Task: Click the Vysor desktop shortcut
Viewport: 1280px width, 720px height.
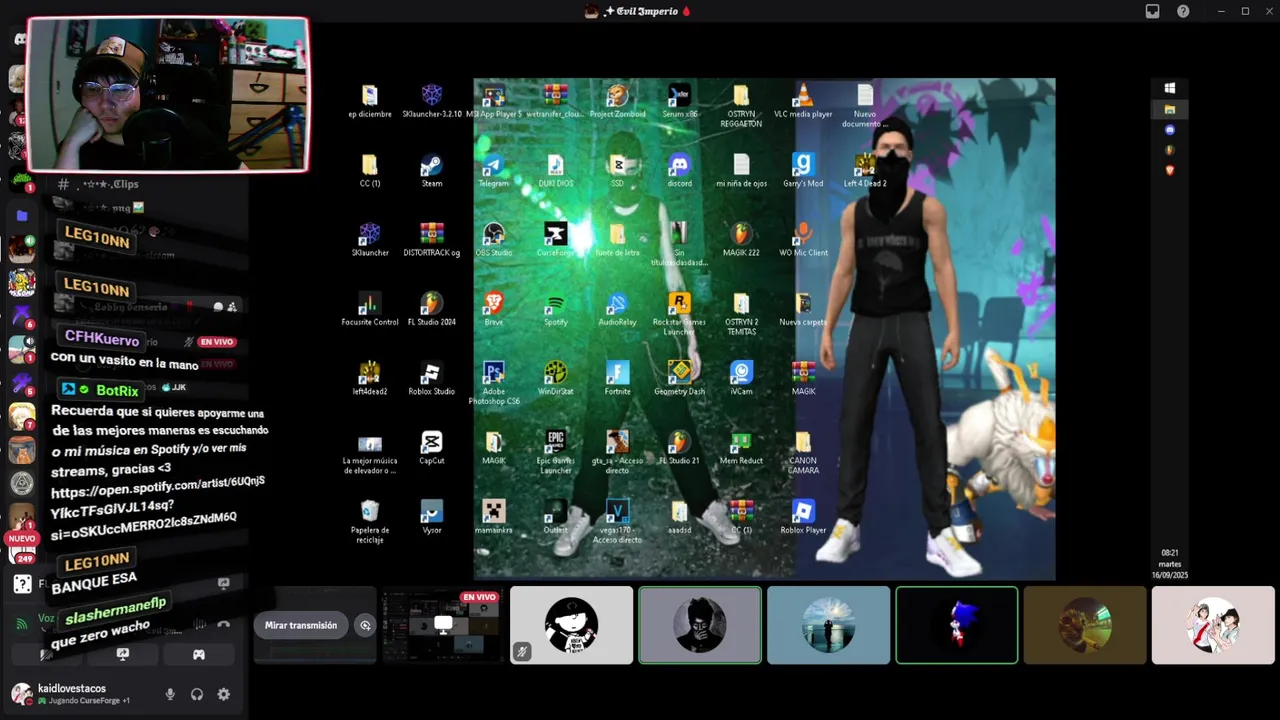Action: (x=432, y=517)
